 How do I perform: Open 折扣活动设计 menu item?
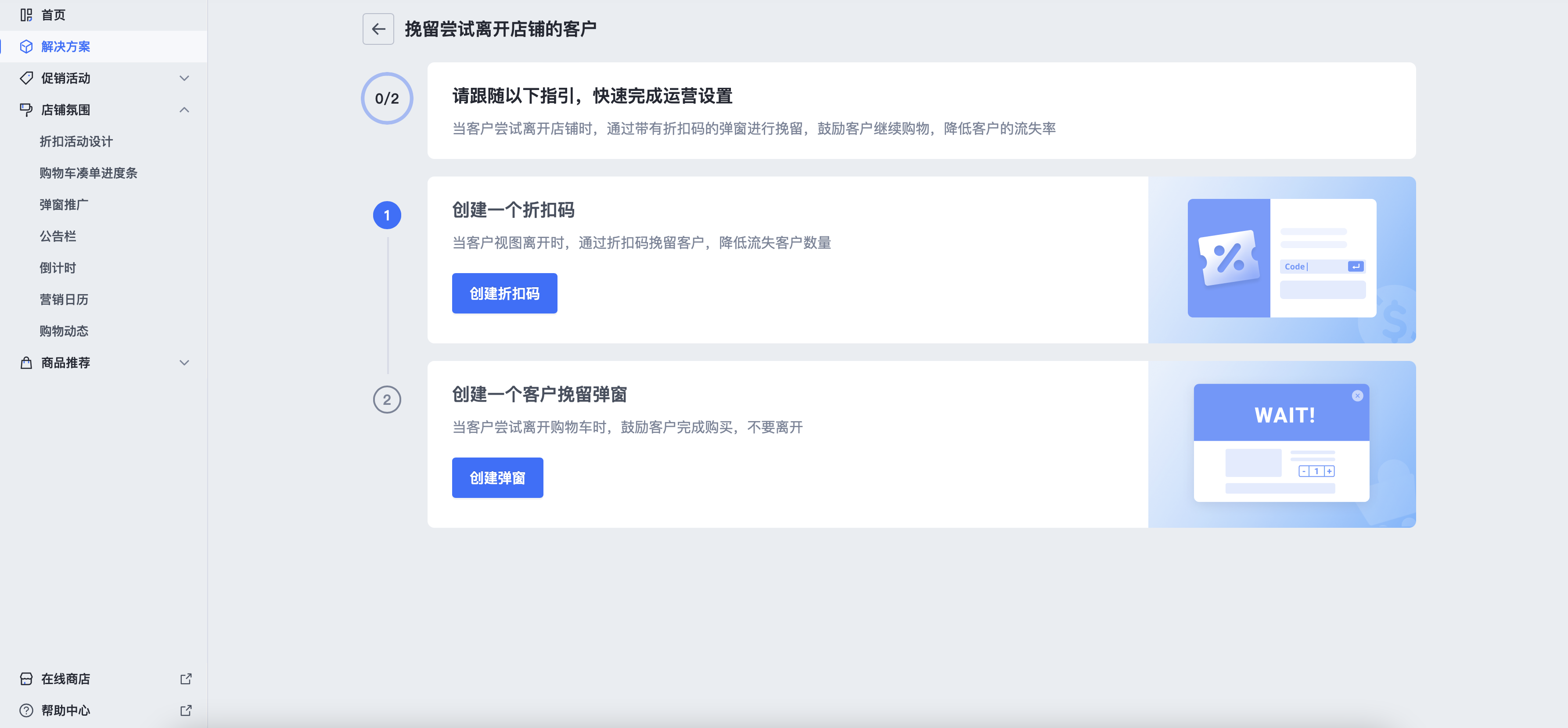coord(76,142)
